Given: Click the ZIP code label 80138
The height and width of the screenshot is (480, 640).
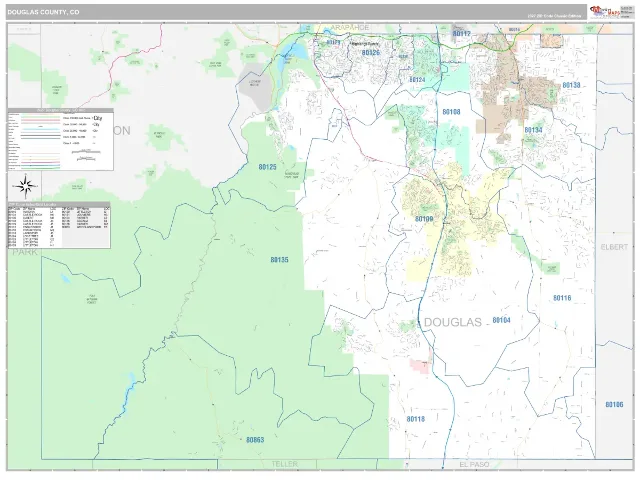Looking at the screenshot, I should click(571, 85).
